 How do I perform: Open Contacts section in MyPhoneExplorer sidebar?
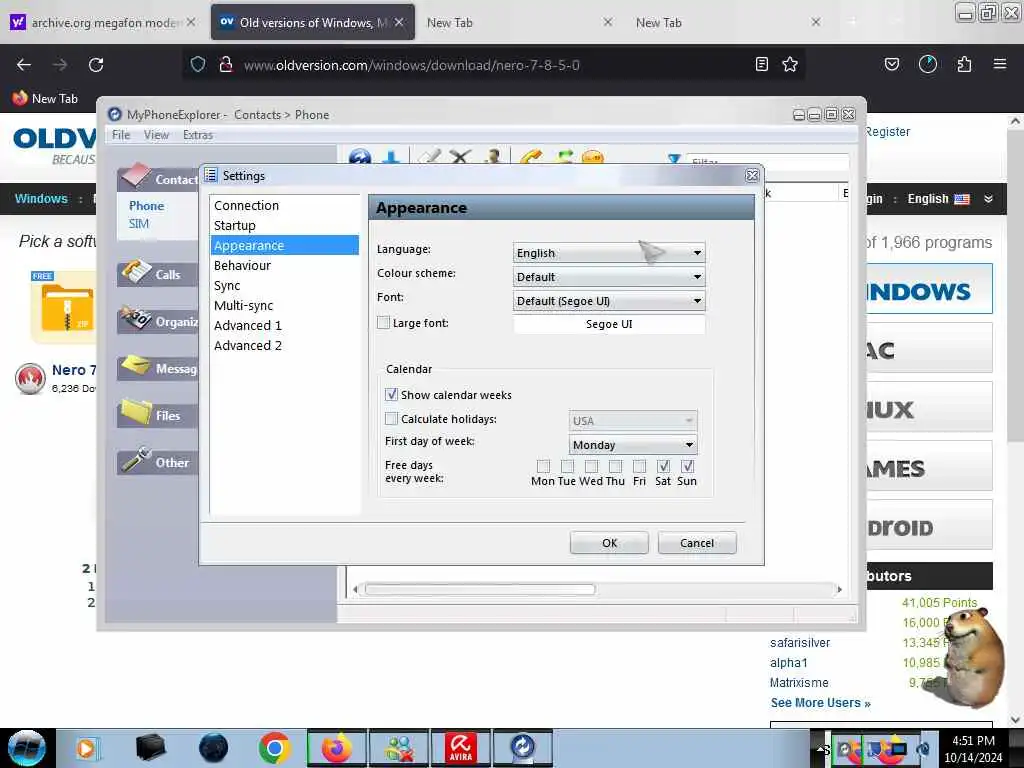pos(158,178)
